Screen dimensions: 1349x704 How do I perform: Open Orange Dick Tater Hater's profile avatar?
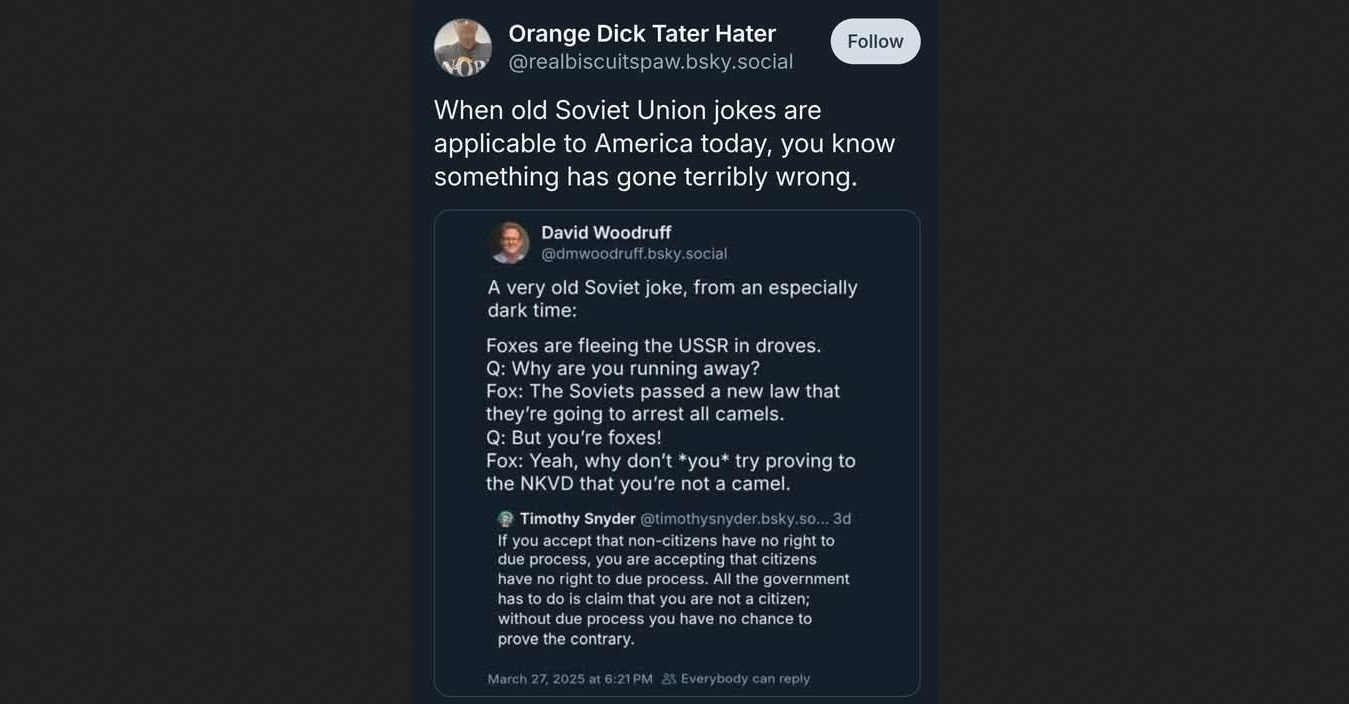[462, 47]
